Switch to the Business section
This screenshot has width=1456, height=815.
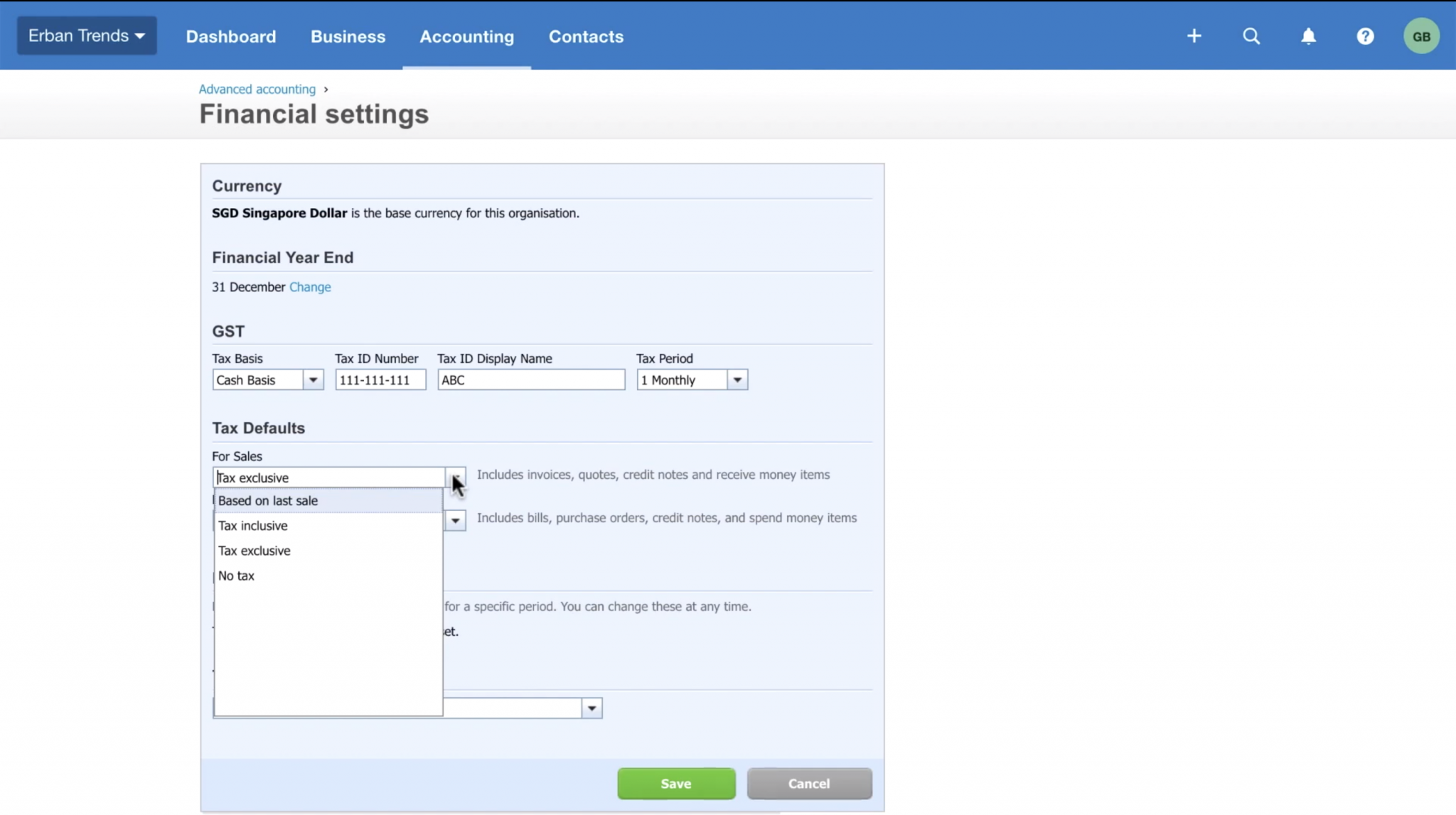(x=348, y=36)
